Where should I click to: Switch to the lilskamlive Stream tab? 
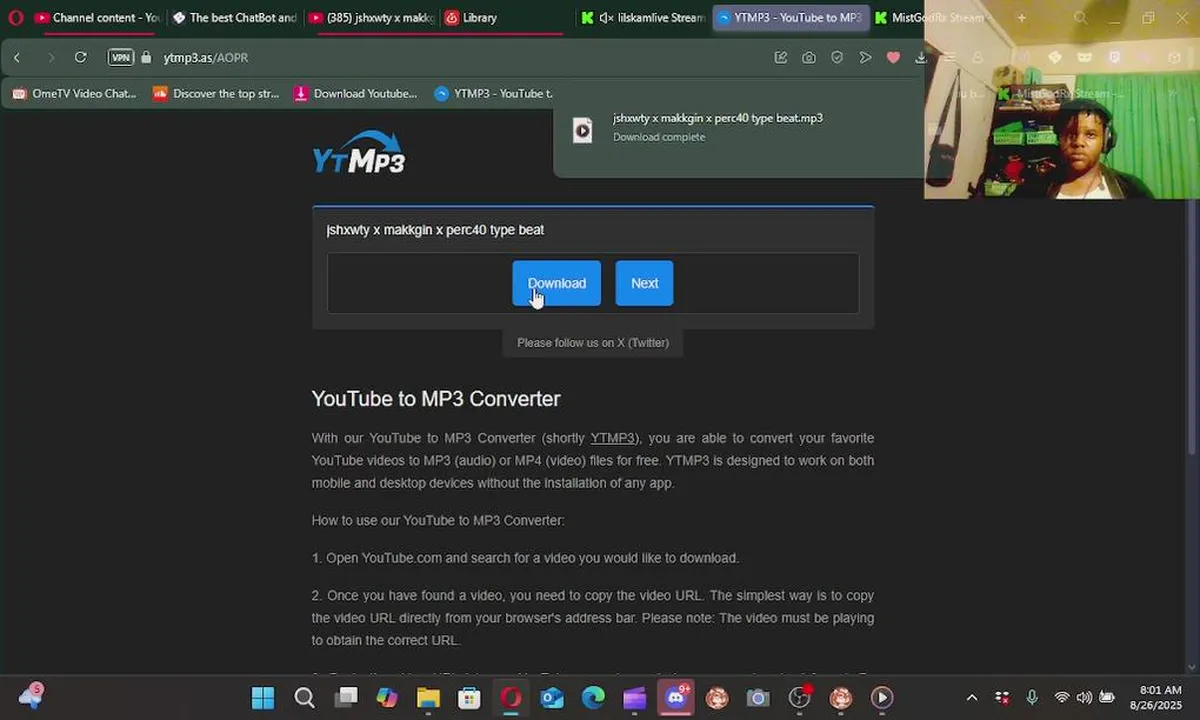coord(644,18)
